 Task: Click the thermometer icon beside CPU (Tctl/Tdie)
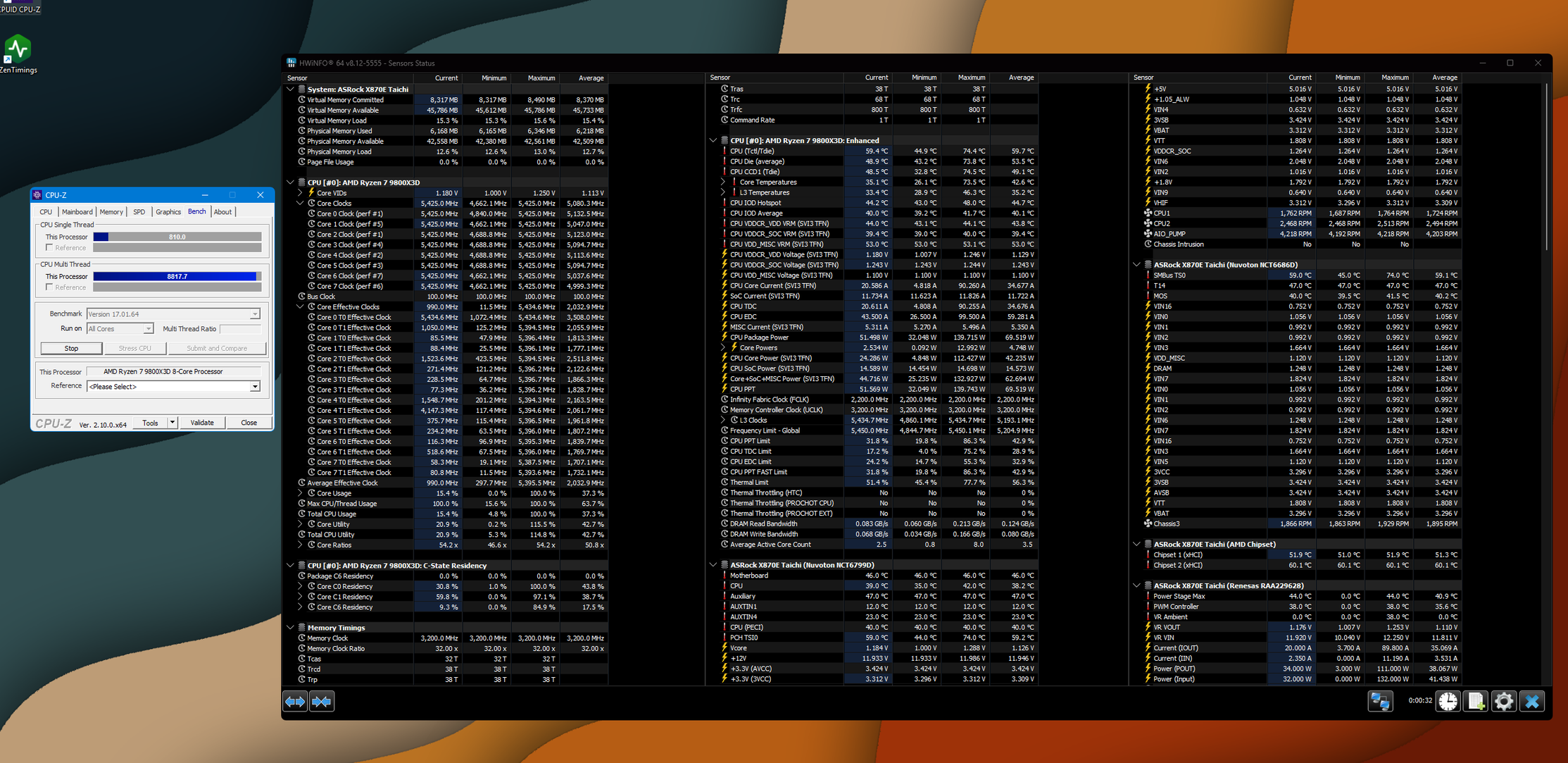[x=725, y=151]
